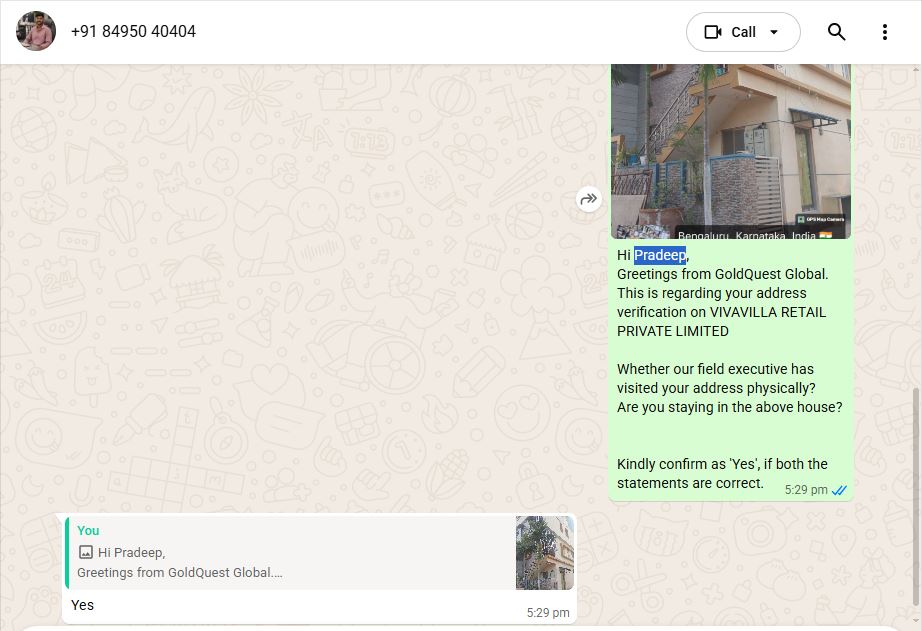922x631 pixels.
Task: Open the contact's profile picture
Action: click(36, 31)
